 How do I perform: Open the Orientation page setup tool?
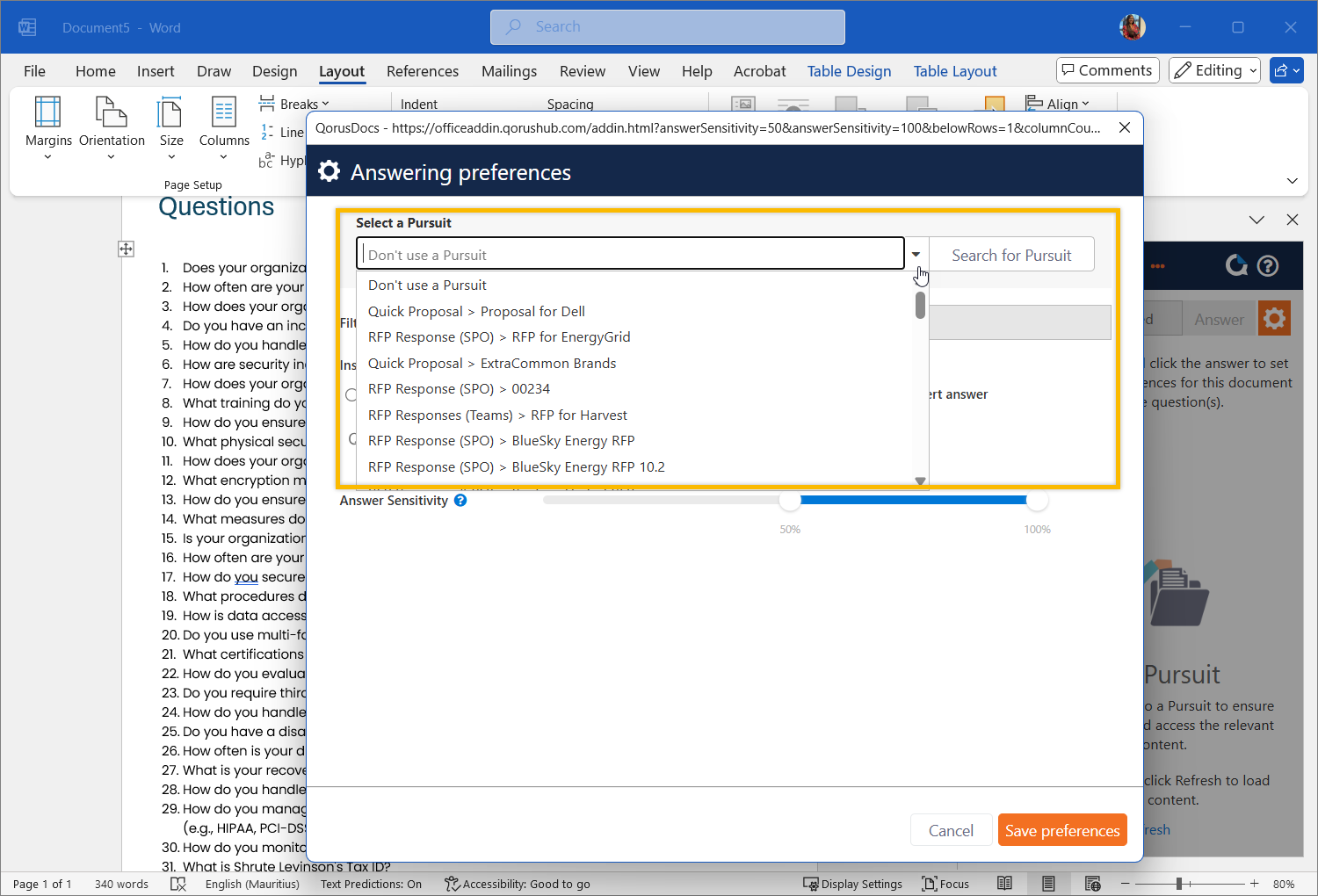tap(112, 114)
